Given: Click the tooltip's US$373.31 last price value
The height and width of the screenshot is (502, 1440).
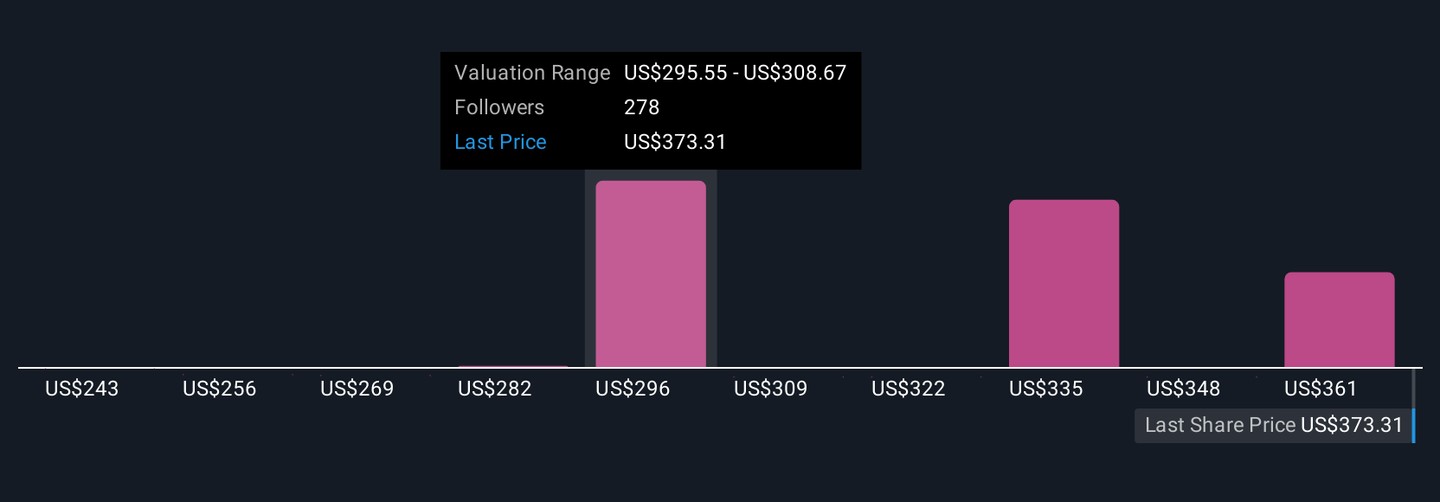Looking at the screenshot, I should pyautogui.click(x=675, y=142).
